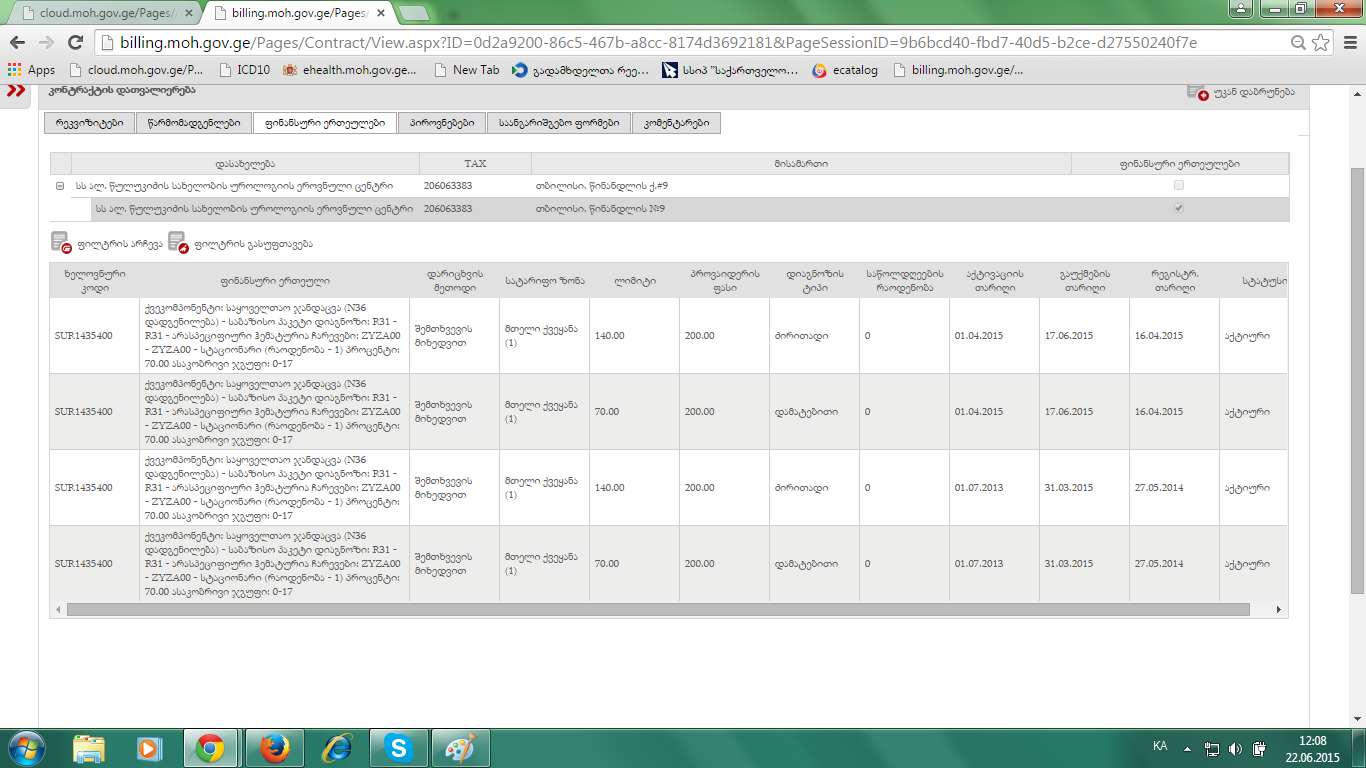Open Skype from the taskbar
1366x768 pixels.
pos(399,748)
